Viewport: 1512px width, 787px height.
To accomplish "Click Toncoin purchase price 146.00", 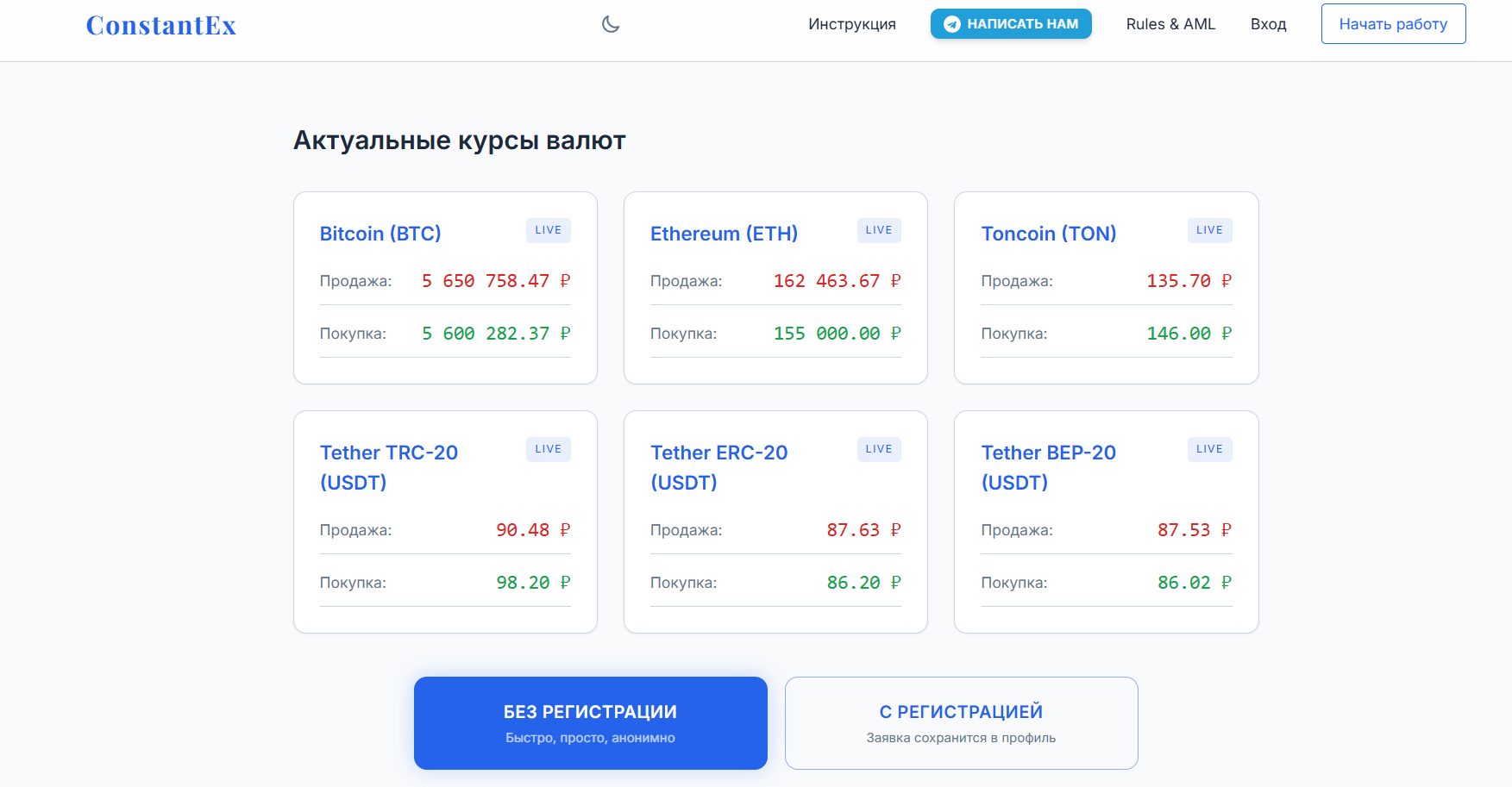I will point(1189,334).
